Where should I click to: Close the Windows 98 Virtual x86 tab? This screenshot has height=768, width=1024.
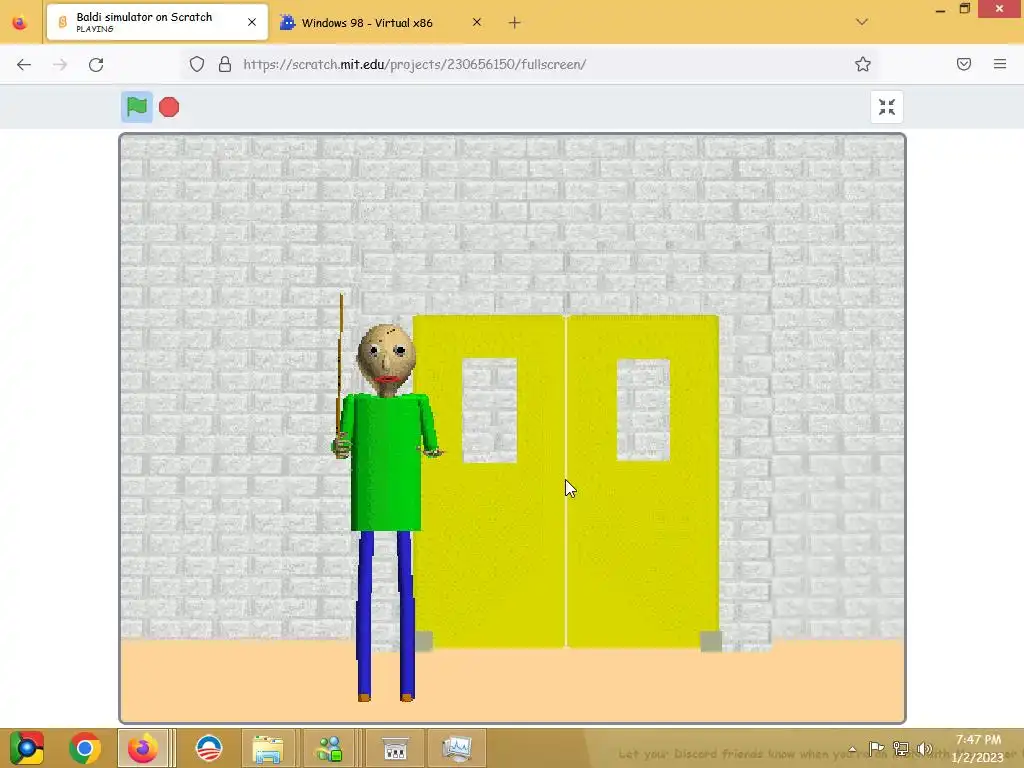pos(477,22)
